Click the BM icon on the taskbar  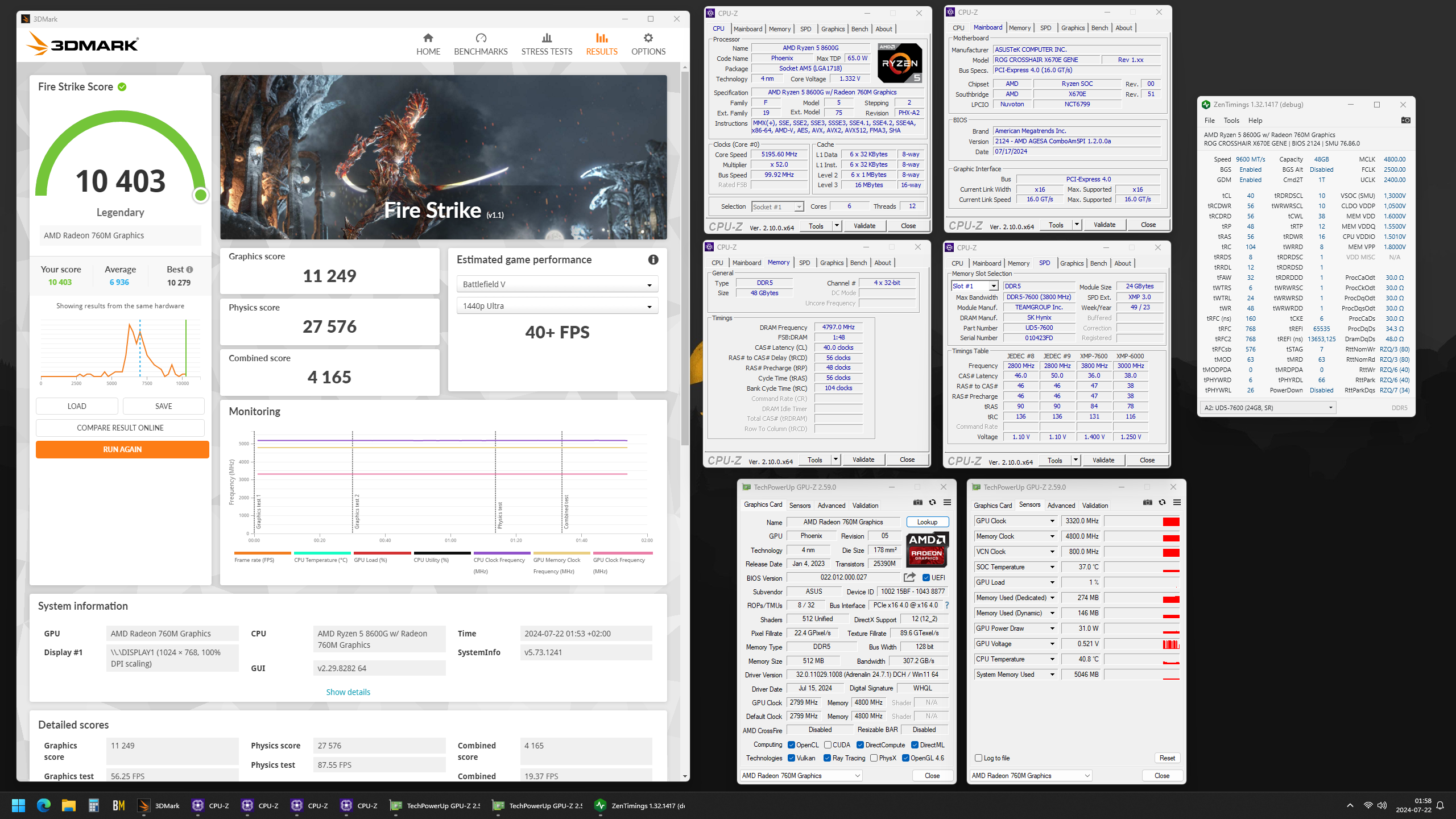pos(118,805)
